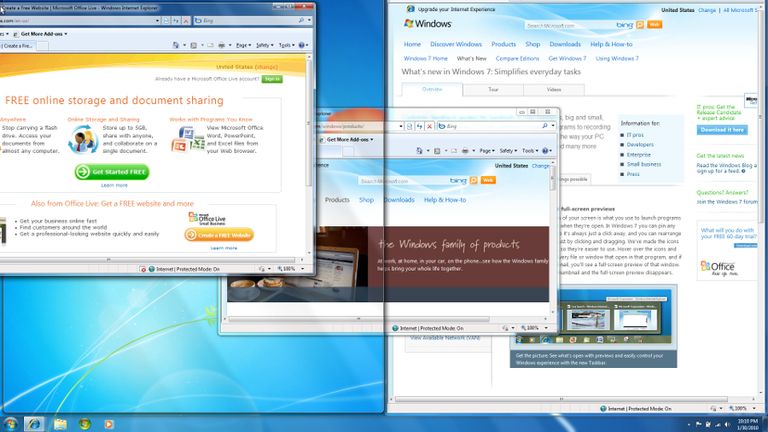Click volume speaker icon in system tray
The image size is (768, 432).
pos(727,424)
